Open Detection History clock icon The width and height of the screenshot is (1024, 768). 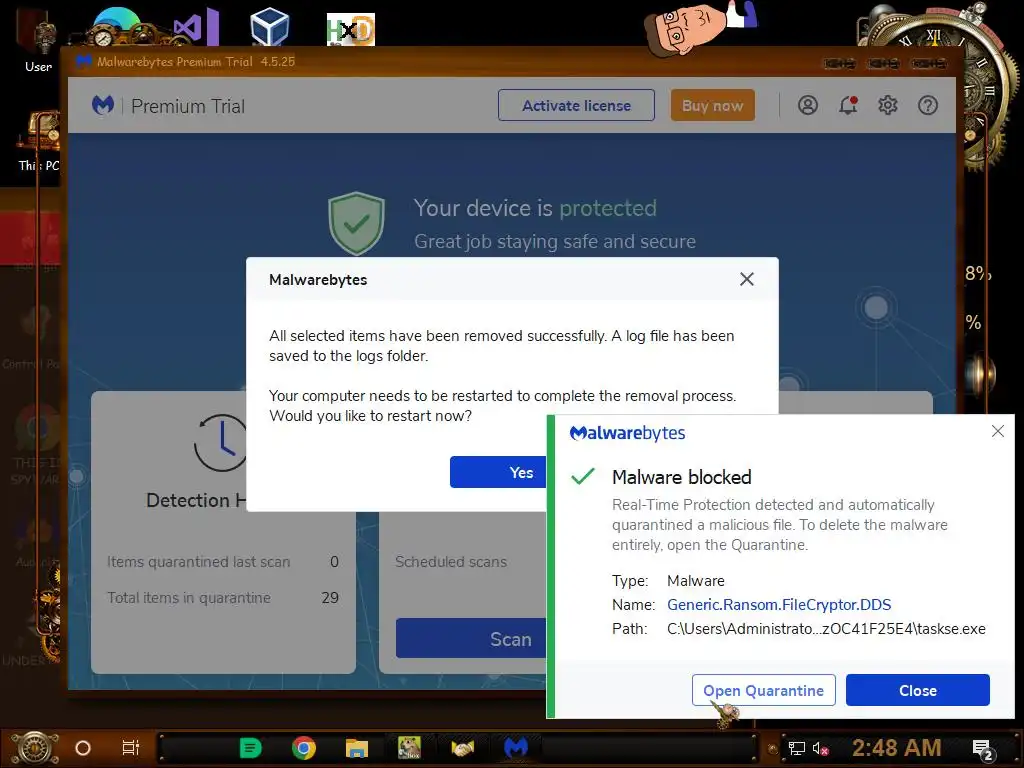(220, 443)
